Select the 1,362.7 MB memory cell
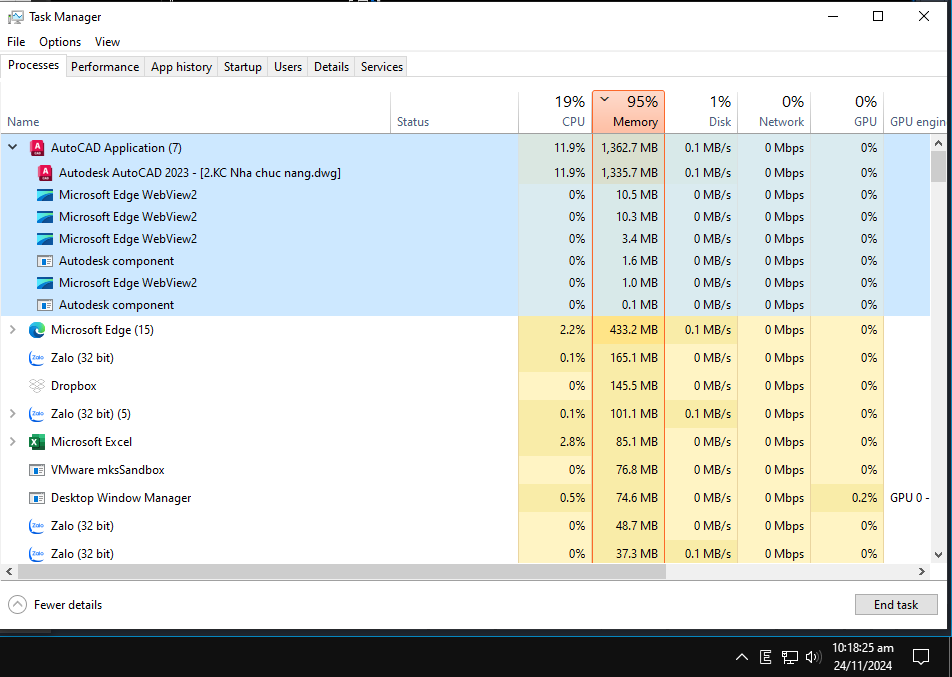This screenshot has height=677, width=952. point(629,148)
